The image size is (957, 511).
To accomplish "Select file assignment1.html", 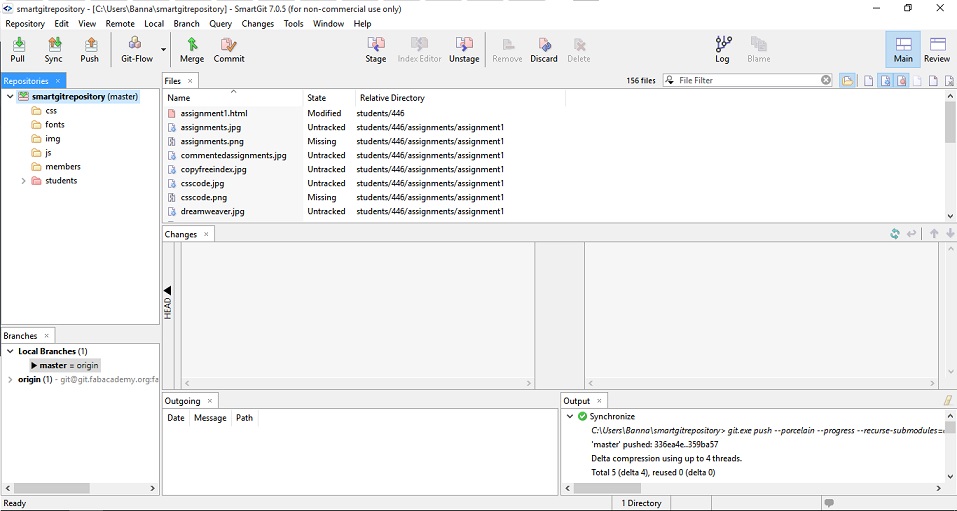I will 214,113.
